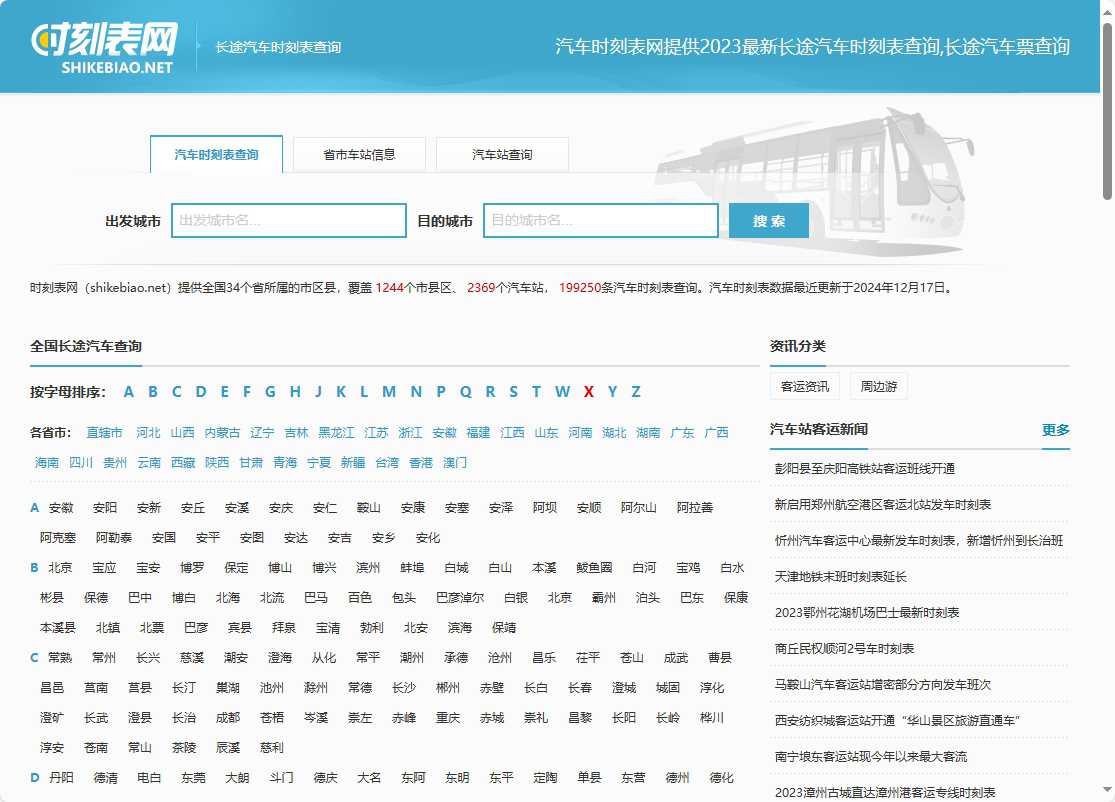The image size is (1115, 802).
Task: Select 广东 from province list
Action: click(682, 433)
